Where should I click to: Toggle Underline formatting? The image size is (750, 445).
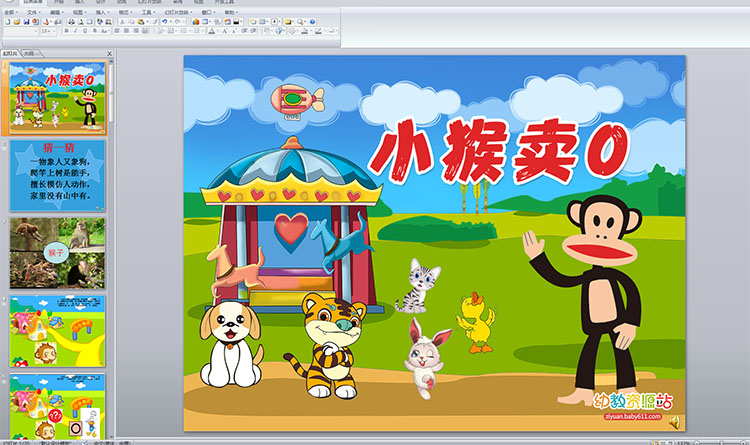pos(85,31)
